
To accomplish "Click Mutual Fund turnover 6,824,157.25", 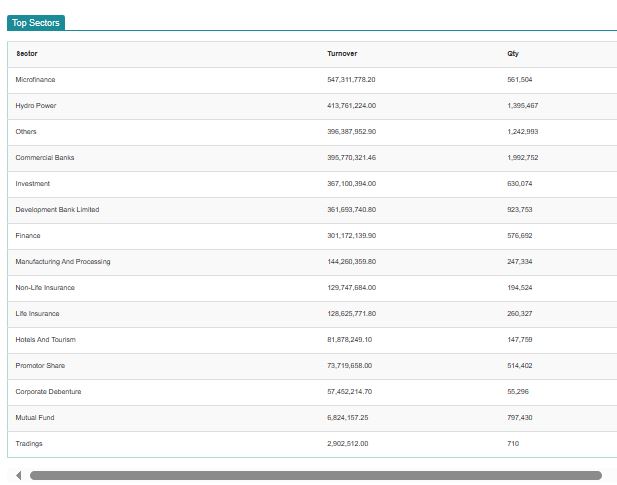I will [348, 417].
